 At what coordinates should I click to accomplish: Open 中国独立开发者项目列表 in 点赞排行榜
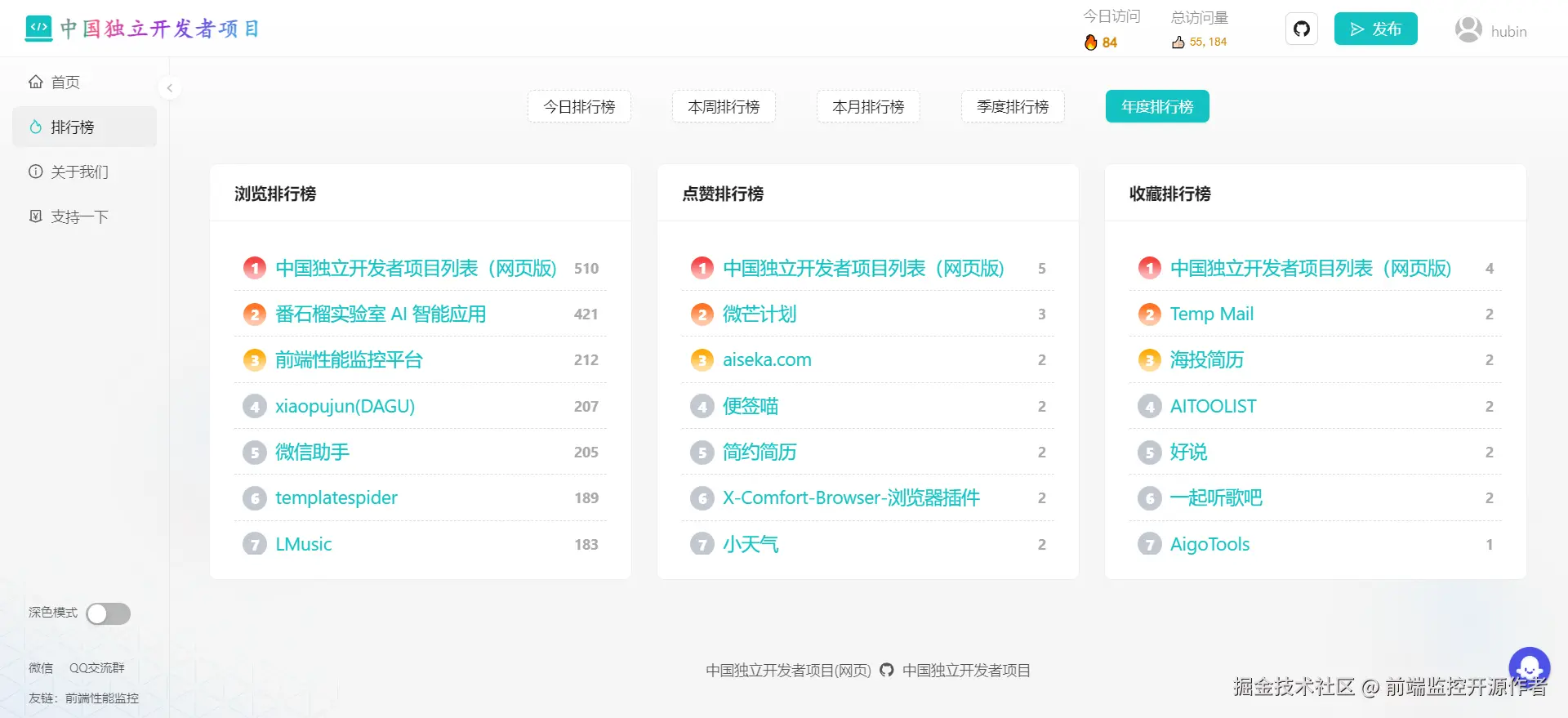[863, 268]
